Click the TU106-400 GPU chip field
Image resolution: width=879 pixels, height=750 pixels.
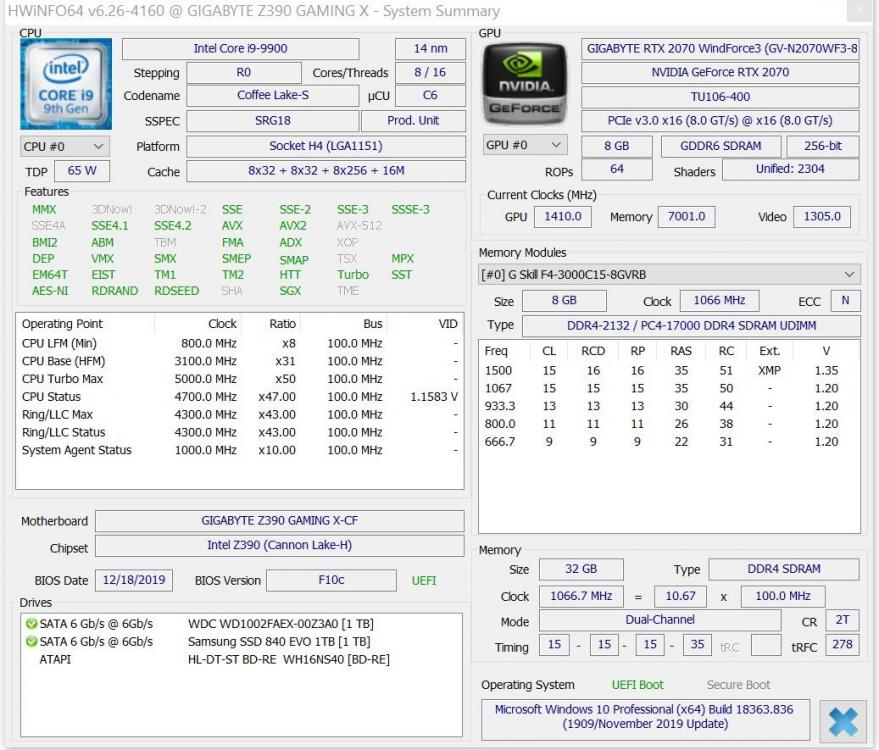[720, 97]
